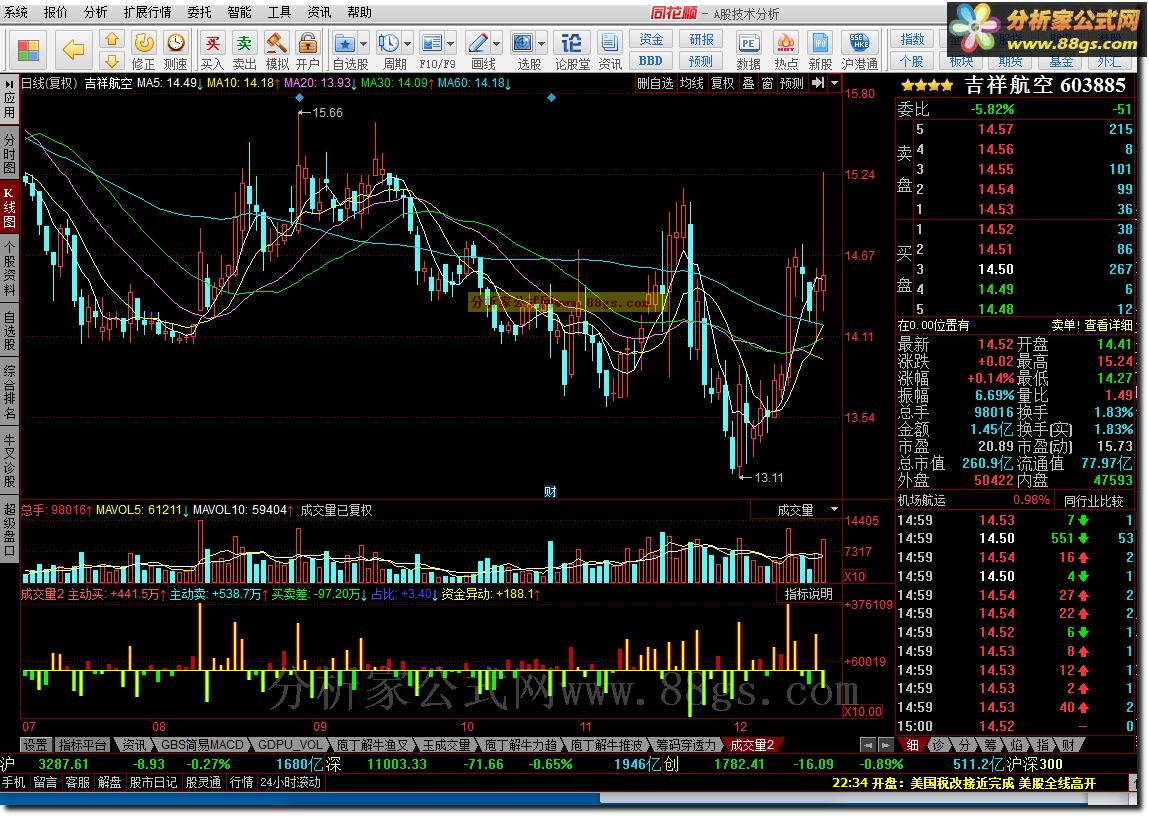Viewport: 1149px width, 816px height.
Task: Open the 报价 menu
Action: coord(56,12)
